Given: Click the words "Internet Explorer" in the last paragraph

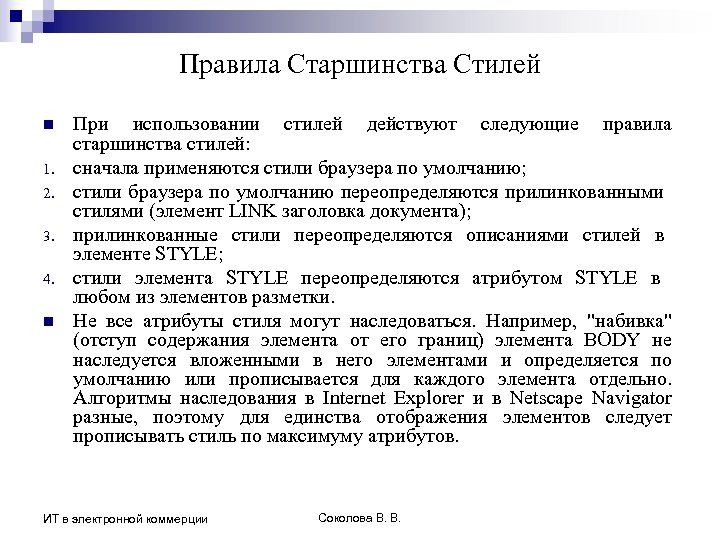Looking at the screenshot, I should (x=393, y=398).
